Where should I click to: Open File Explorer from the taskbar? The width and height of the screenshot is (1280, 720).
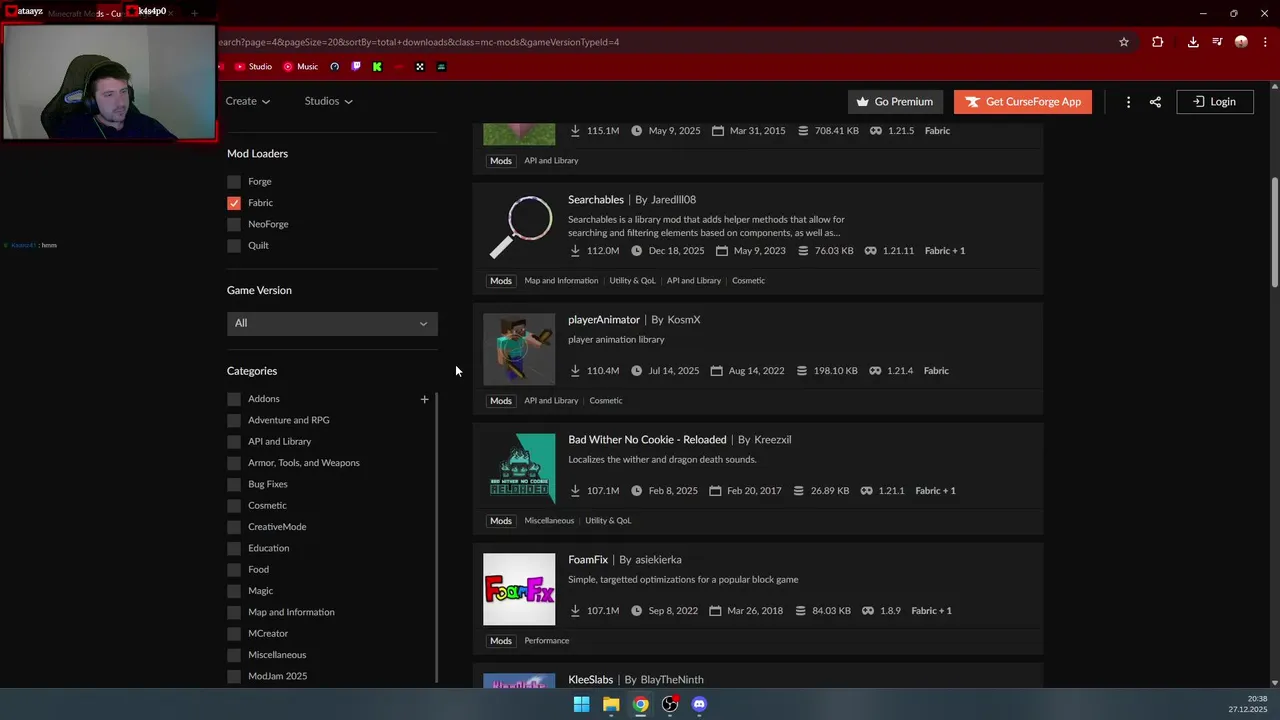coord(611,704)
